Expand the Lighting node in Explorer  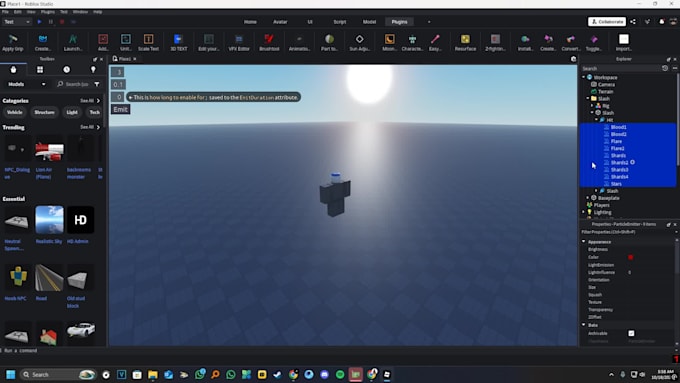(x=584, y=212)
